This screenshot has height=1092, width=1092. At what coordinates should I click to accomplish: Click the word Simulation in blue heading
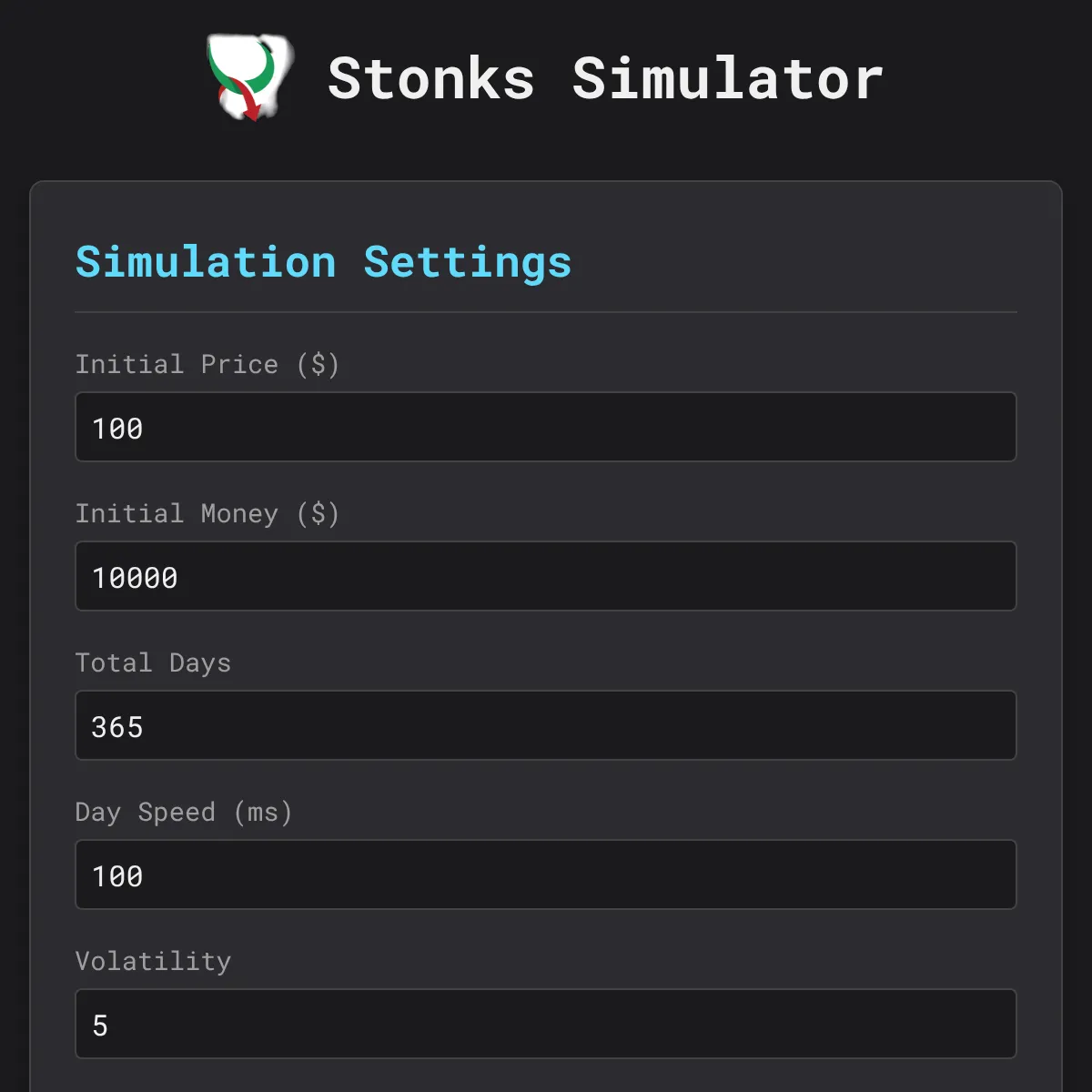pyautogui.click(x=206, y=262)
